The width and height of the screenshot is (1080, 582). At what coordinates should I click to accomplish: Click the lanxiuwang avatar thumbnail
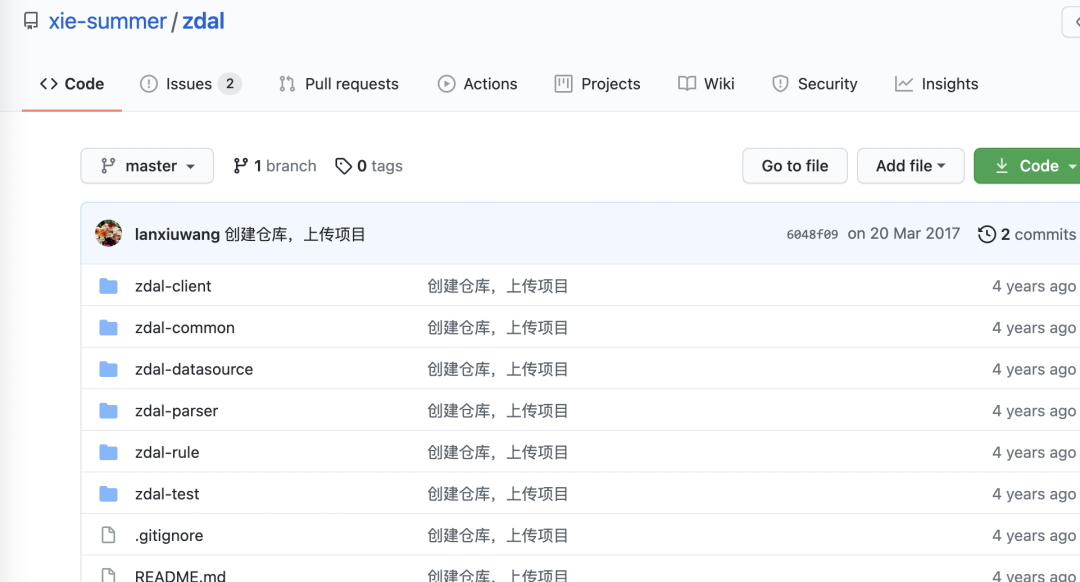pos(108,233)
